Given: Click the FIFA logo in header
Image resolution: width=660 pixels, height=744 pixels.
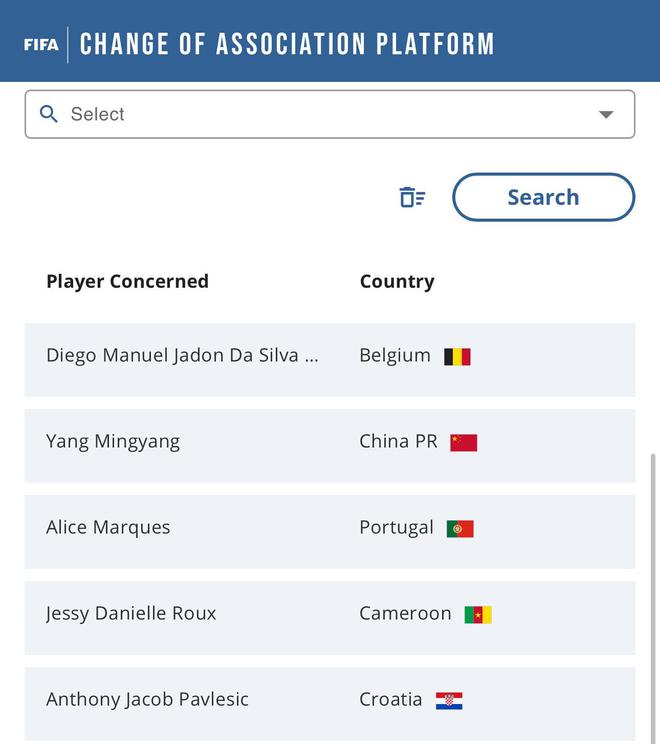Looking at the screenshot, I should (x=41, y=44).
